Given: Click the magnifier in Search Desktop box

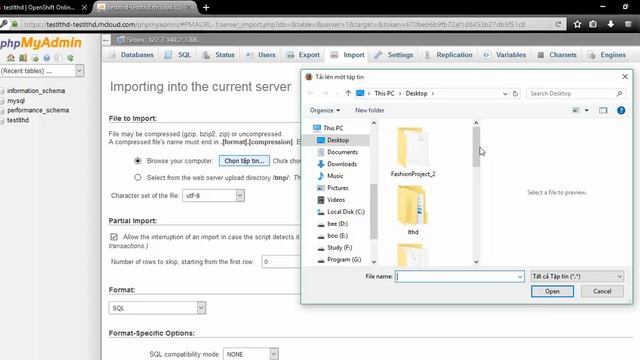Looking at the screenshot, I should (619, 93).
